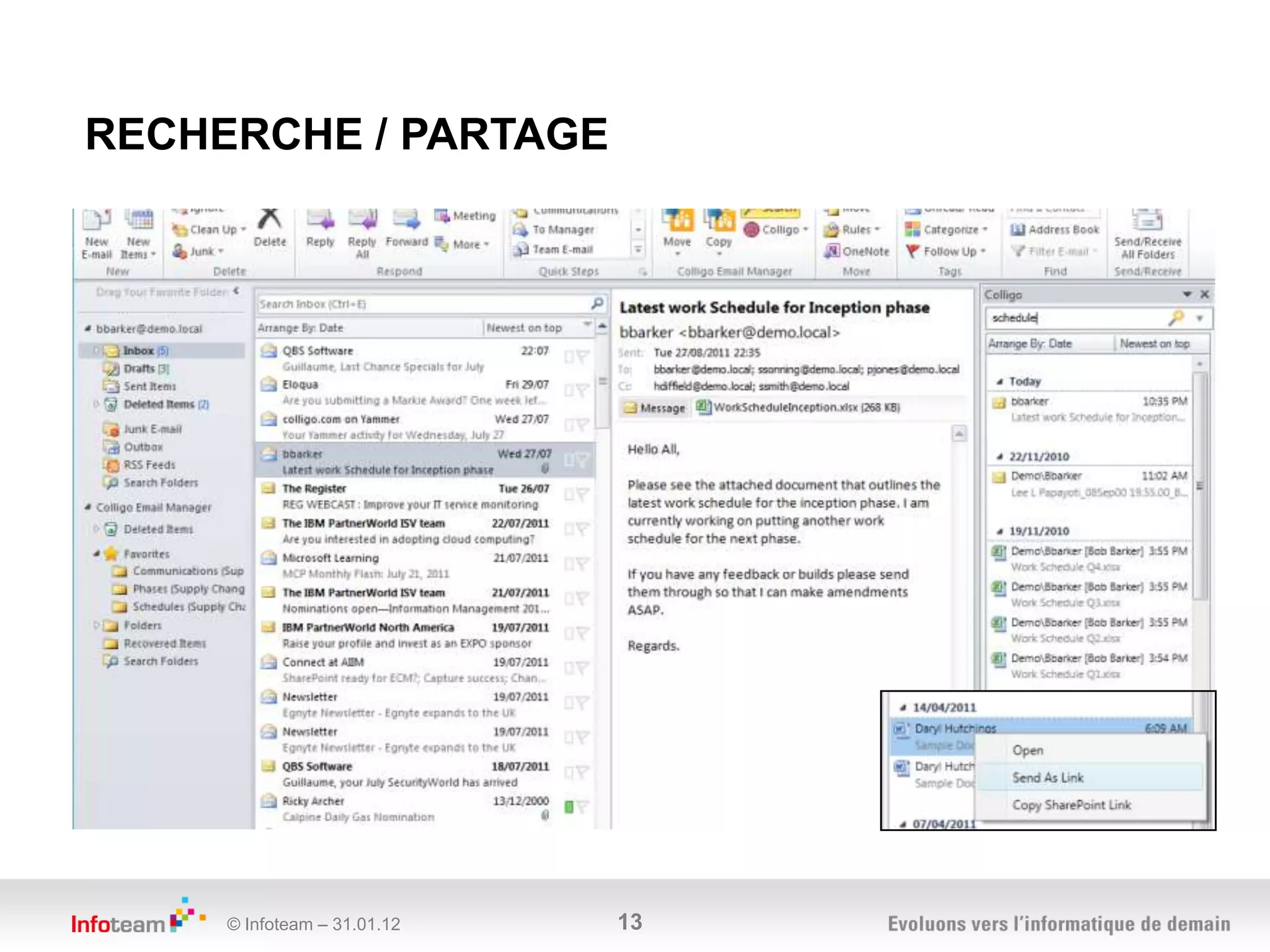Select the Inbox folder

pos(162,351)
